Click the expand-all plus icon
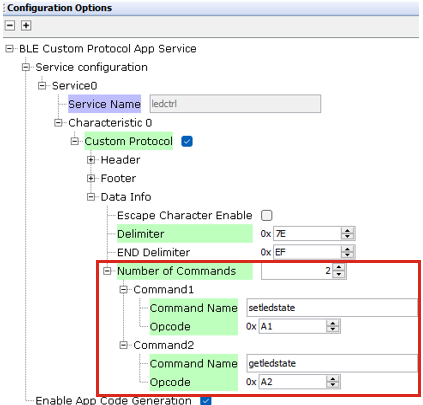This screenshot has height=405, width=423. point(26,25)
